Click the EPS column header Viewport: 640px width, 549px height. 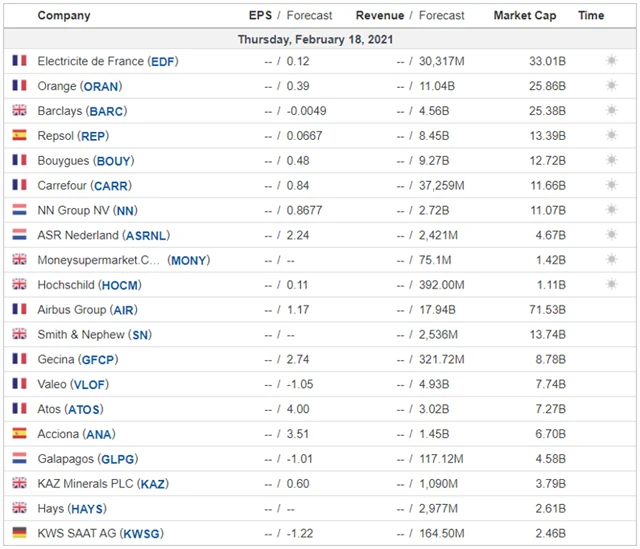(x=260, y=15)
